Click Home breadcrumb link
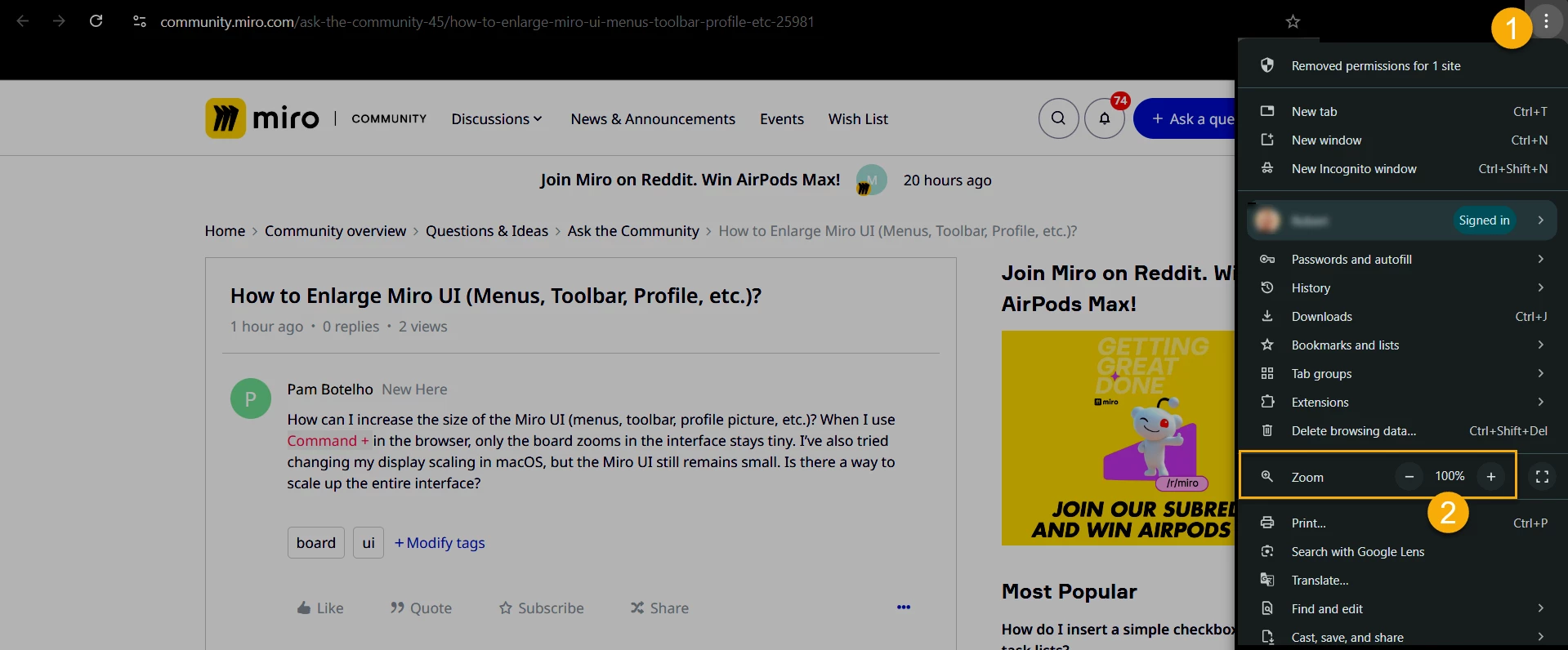Screen dimensions: 1568x650 tap(225, 231)
